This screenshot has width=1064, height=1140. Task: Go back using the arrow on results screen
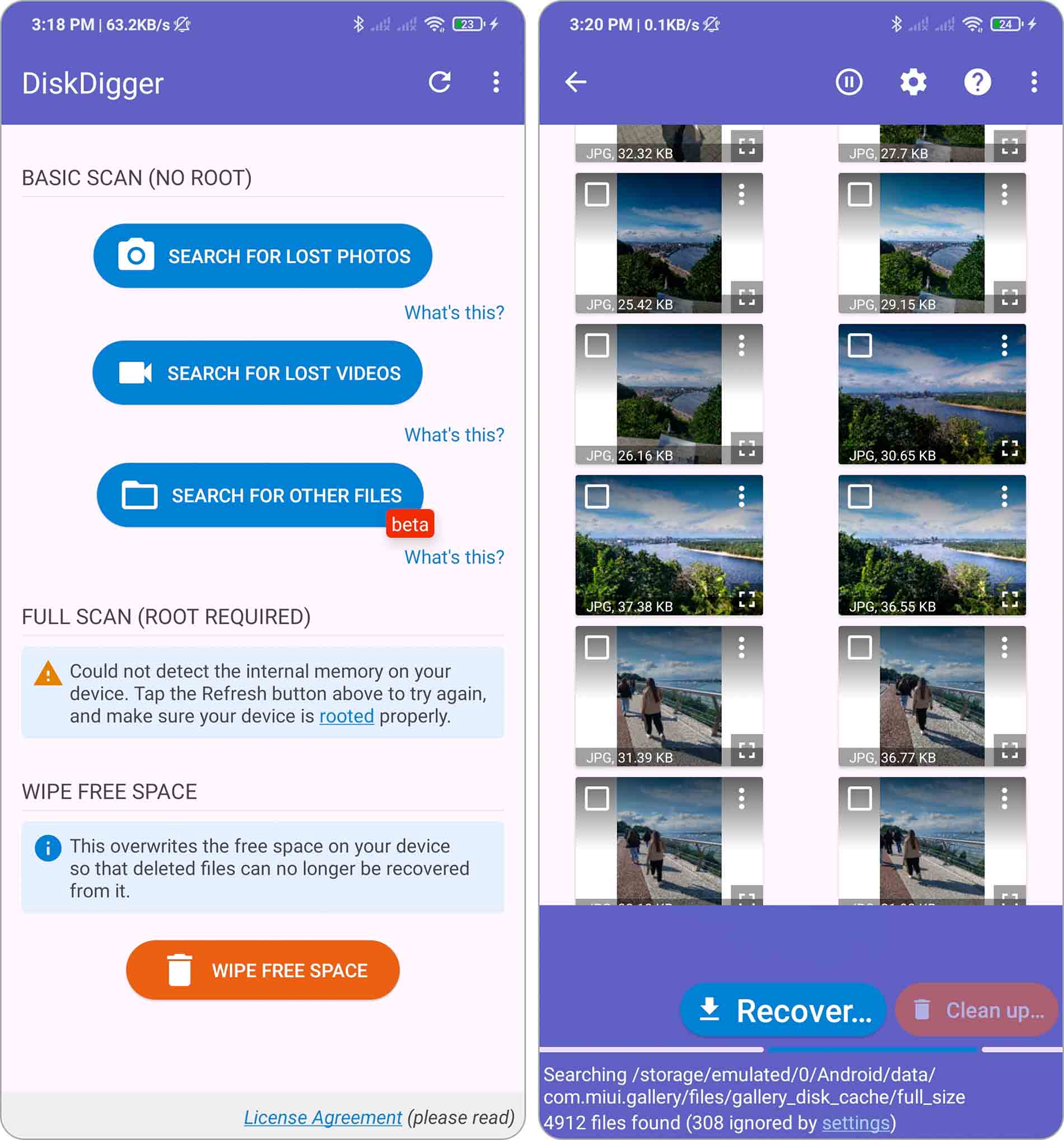[576, 82]
